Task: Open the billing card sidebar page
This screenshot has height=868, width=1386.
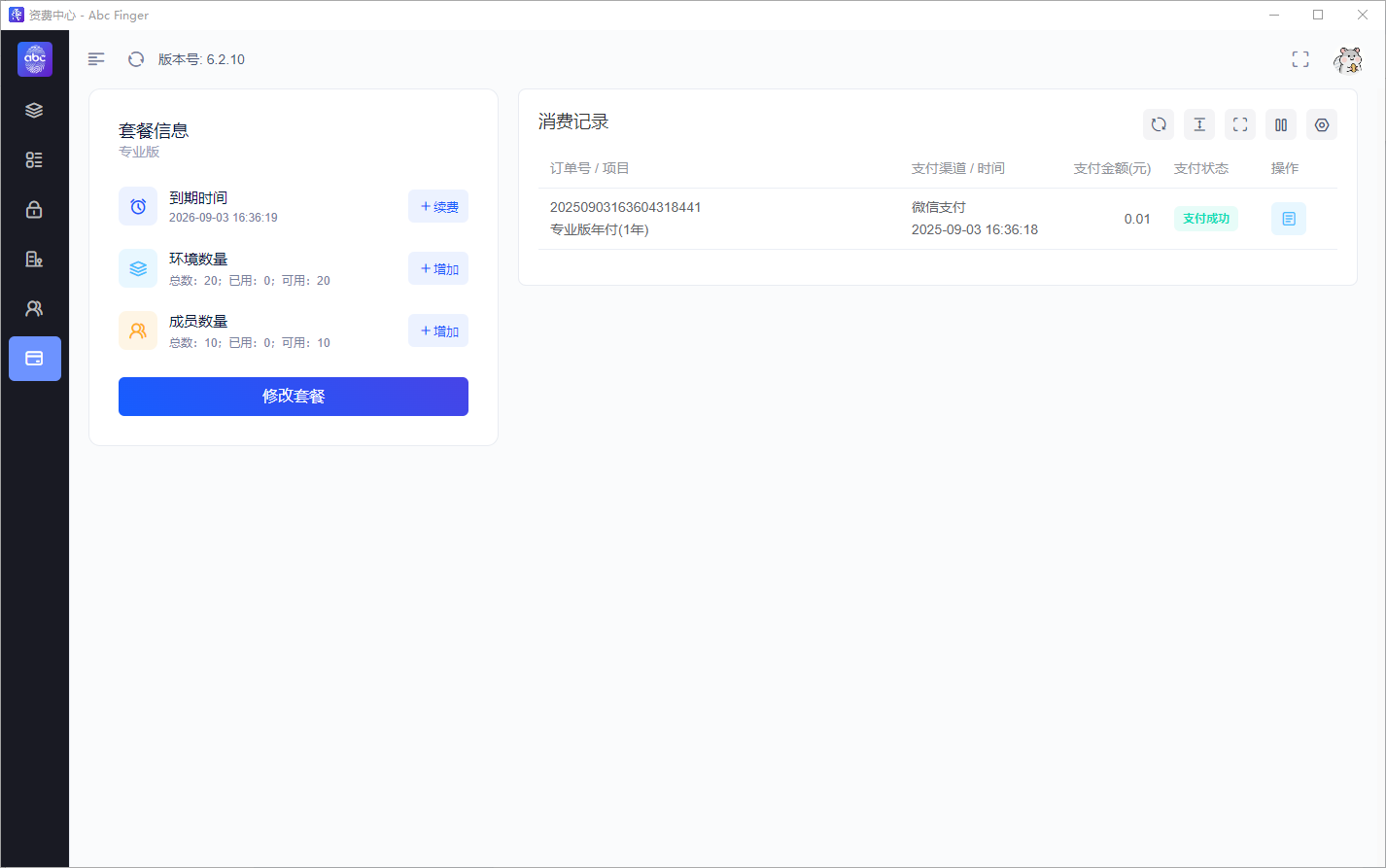Action: click(34, 359)
